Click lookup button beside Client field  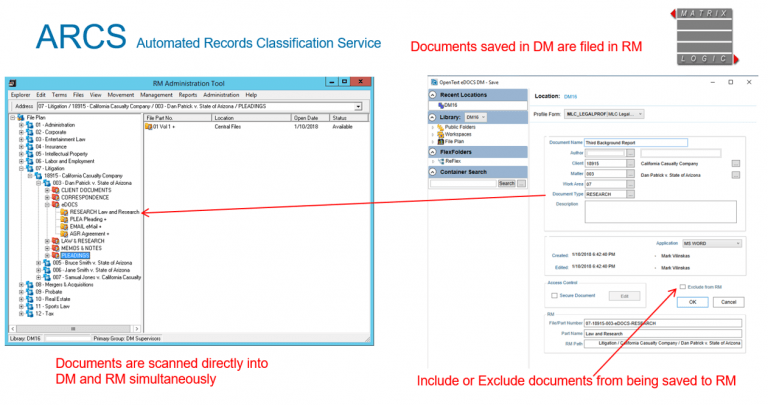pos(630,164)
